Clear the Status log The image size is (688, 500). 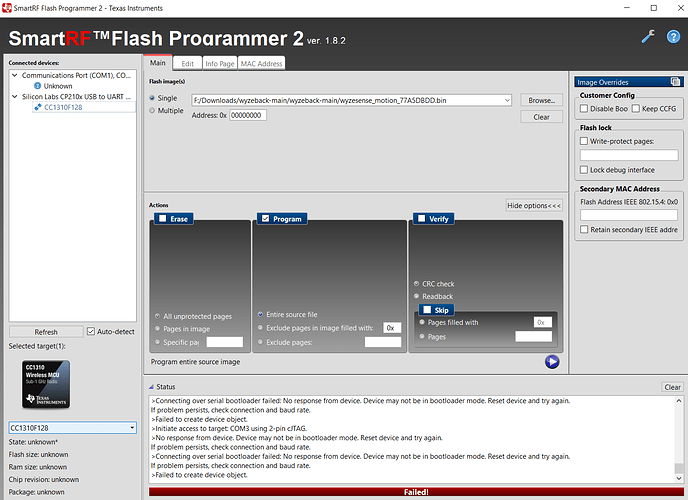click(x=672, y=387)
